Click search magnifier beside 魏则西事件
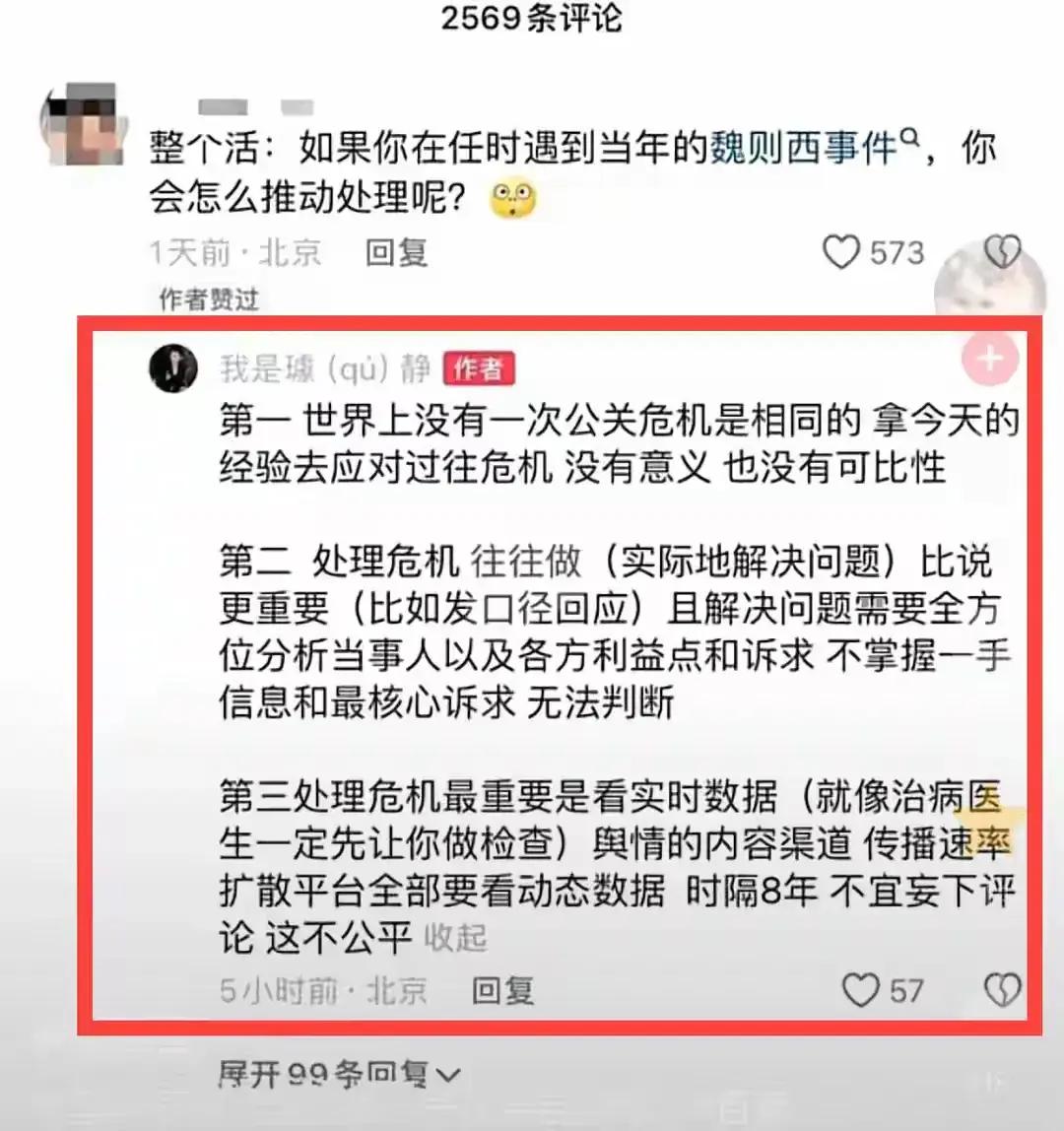This screenshot has height=1131, width=1064. point(910,137)
